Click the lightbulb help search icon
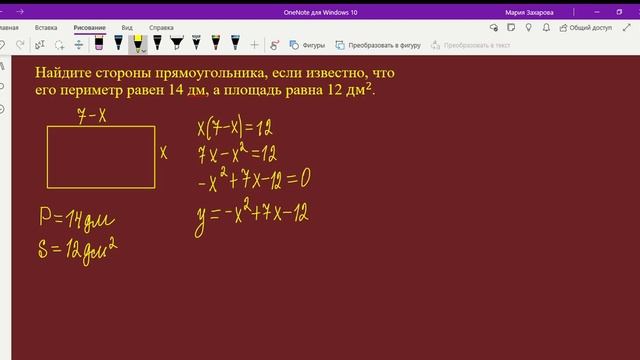 click(529, 28)
